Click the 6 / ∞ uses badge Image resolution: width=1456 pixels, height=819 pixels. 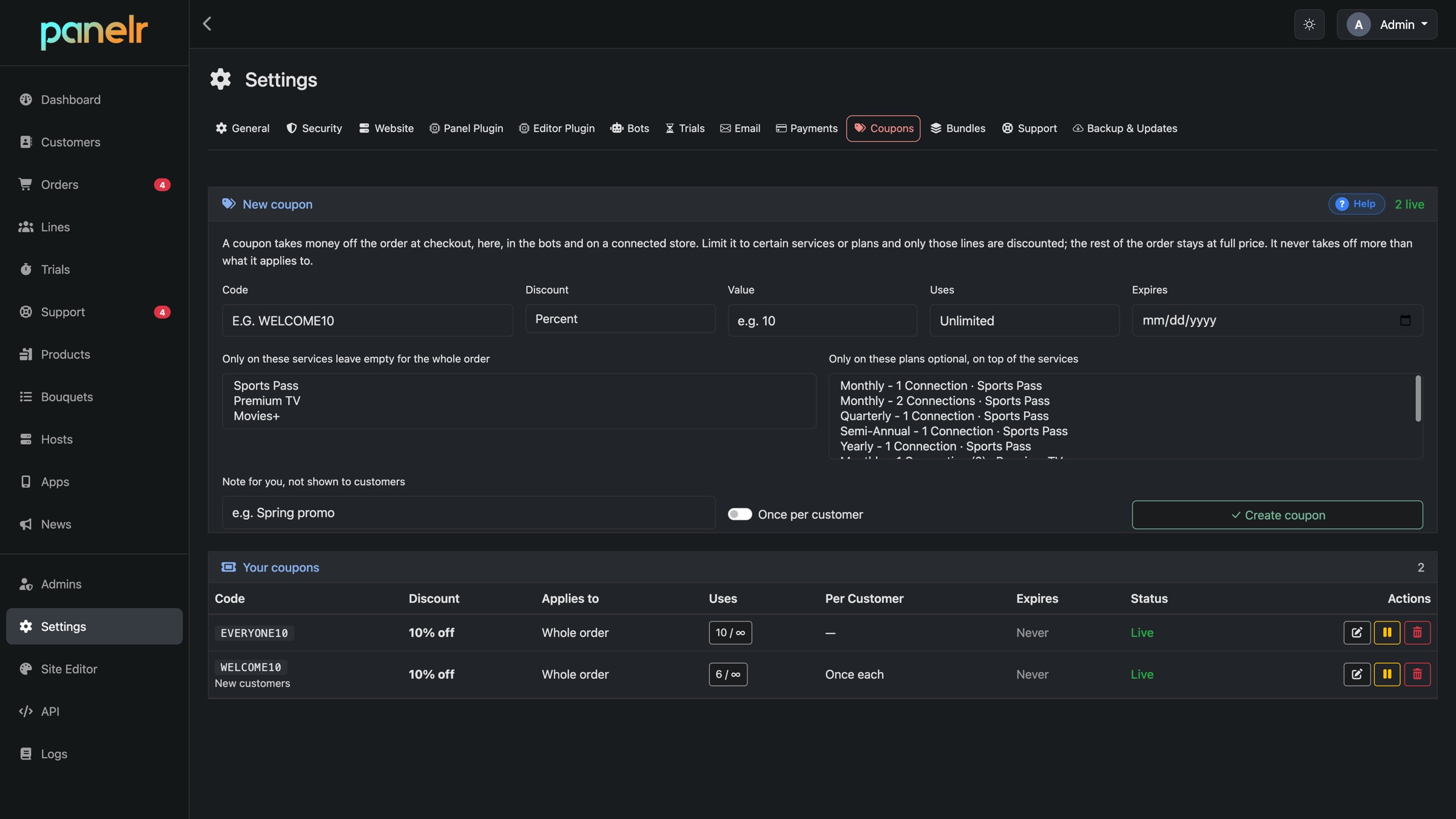click(728, 674)
